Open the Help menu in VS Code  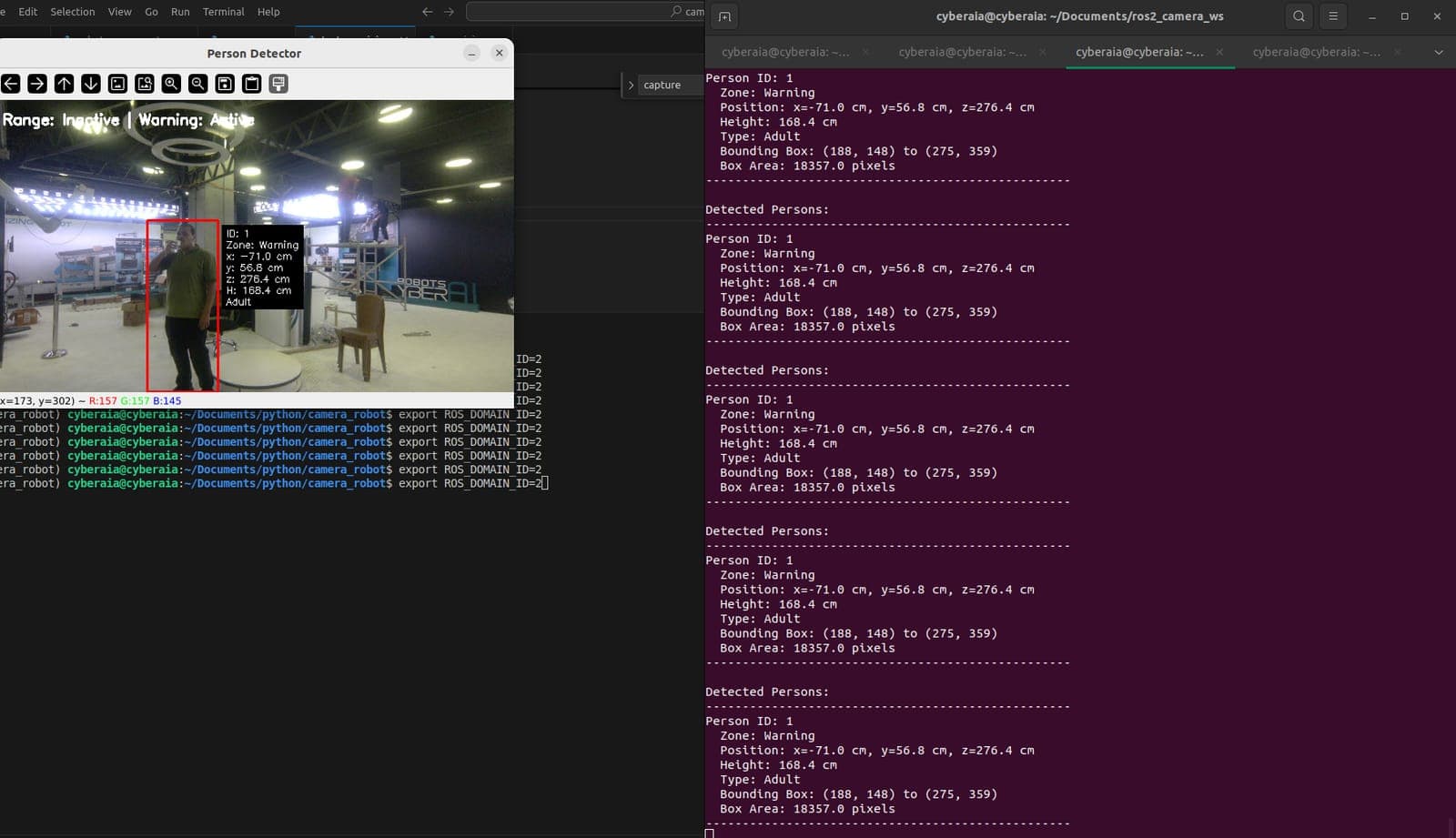(x=268, y=12)
